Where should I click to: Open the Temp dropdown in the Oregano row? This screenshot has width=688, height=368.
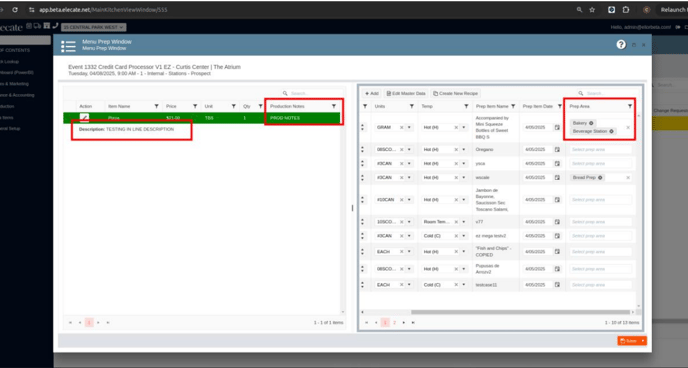[x=464, y=150]
